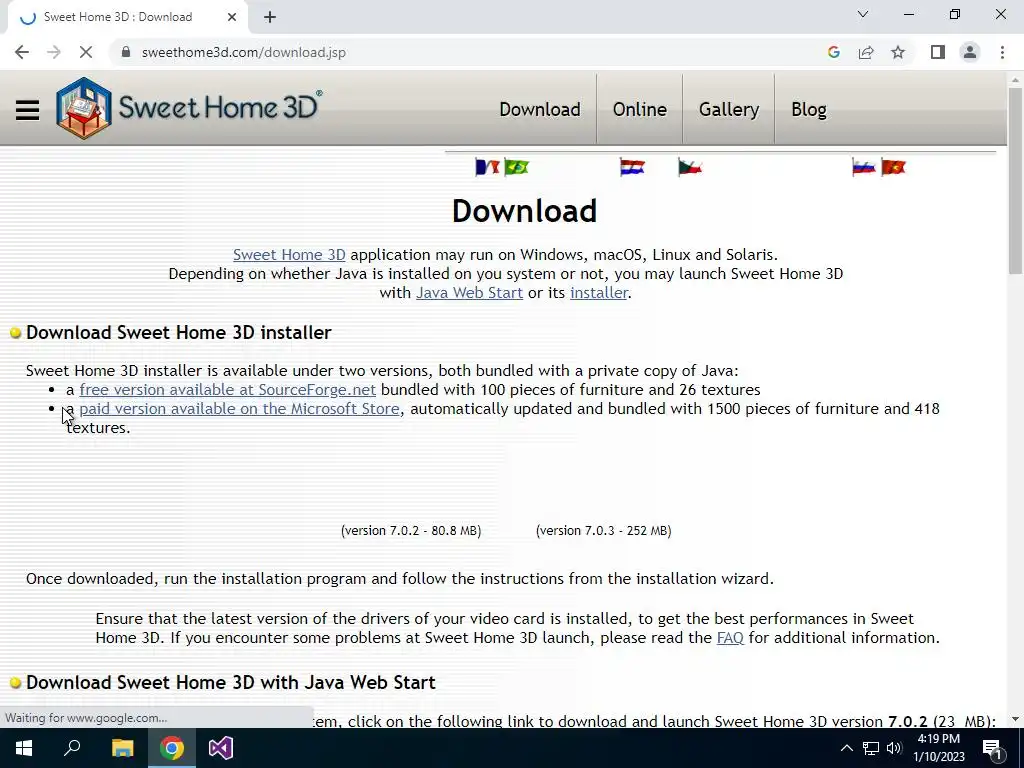
Task: Click text version 7.0.3 - 252 MB
Action: coord(603,531)
